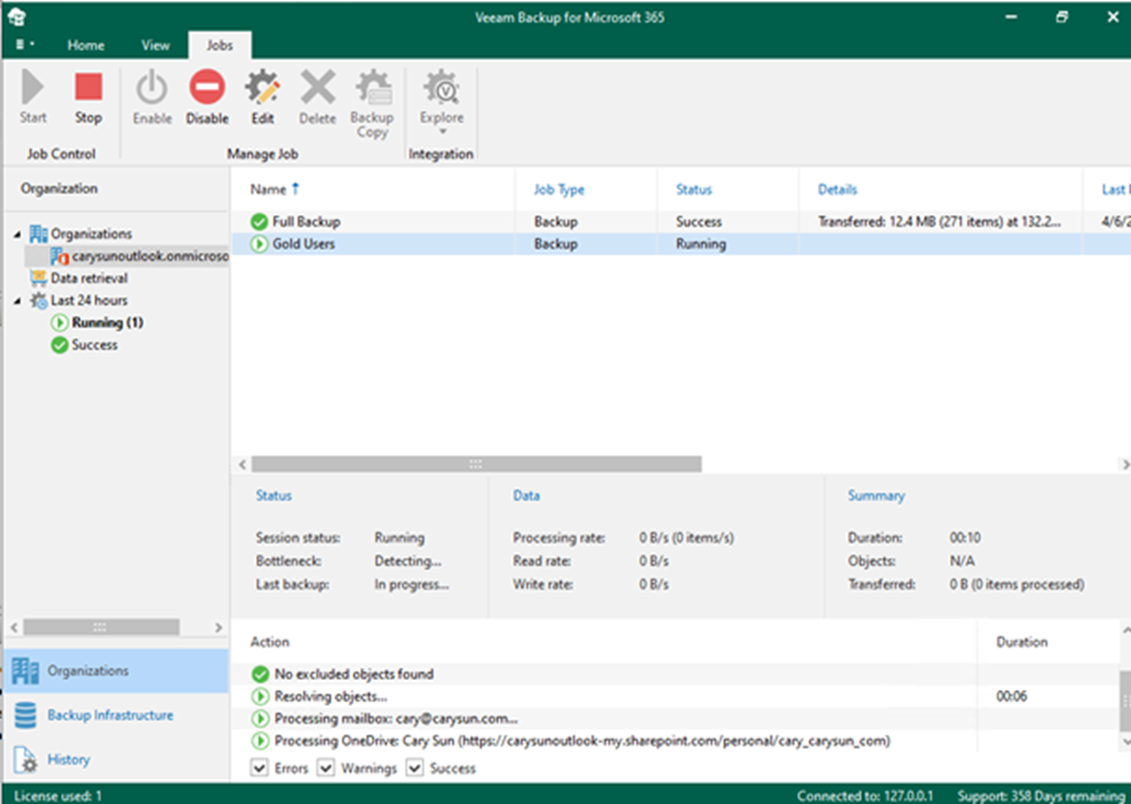This screenshot has height=804, width=1131.
Task: Switch to the Jobs ribbon tab
Action: point(220,45)
